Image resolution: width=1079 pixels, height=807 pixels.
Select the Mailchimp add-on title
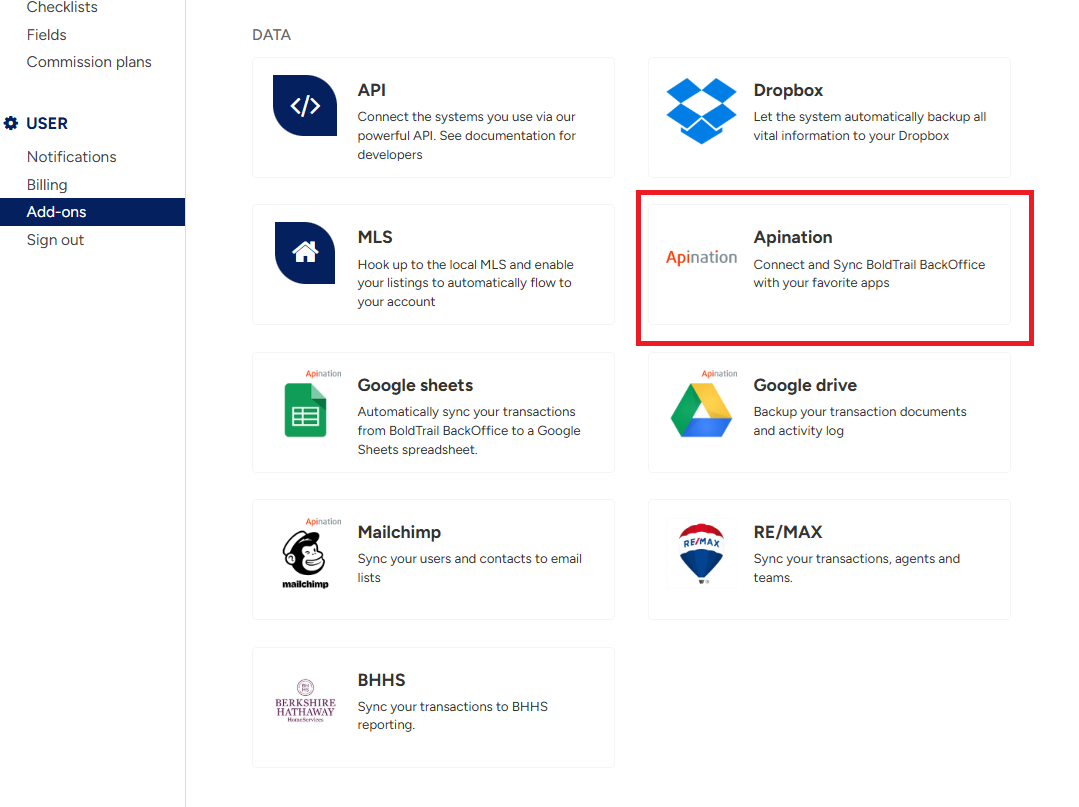(x=399, y=532)
